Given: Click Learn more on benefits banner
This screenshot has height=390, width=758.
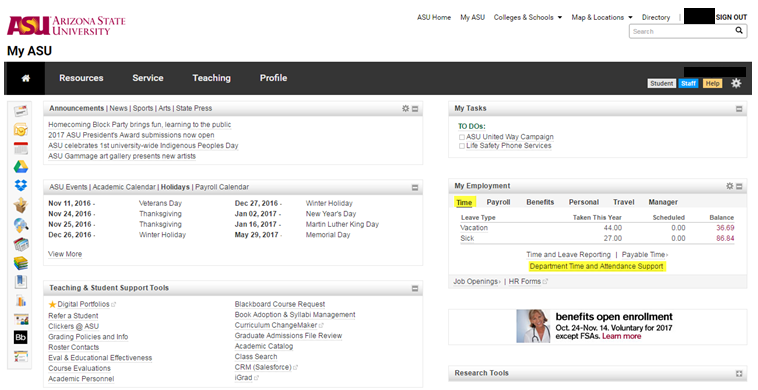Looking at the screenshot, I should coord(621,336).
